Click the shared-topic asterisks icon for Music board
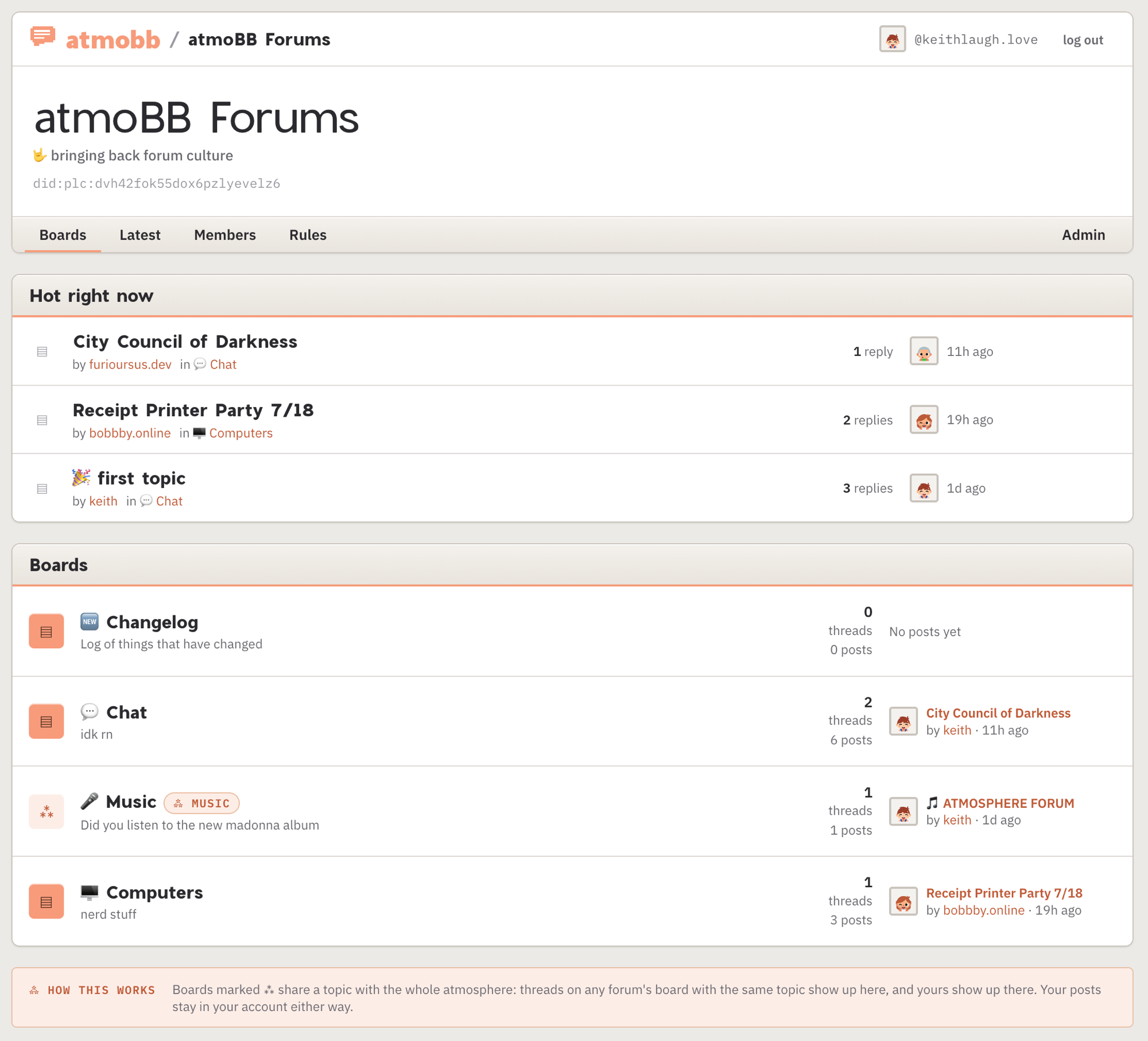 point(46,811)
